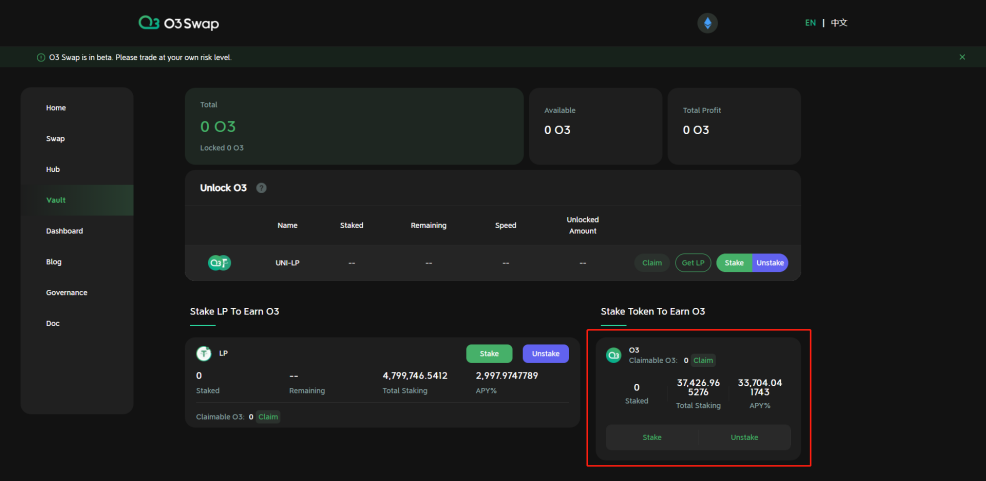Click the LP pool token icon
This screenshot has width=986, height=481.
tap(204, 353)
